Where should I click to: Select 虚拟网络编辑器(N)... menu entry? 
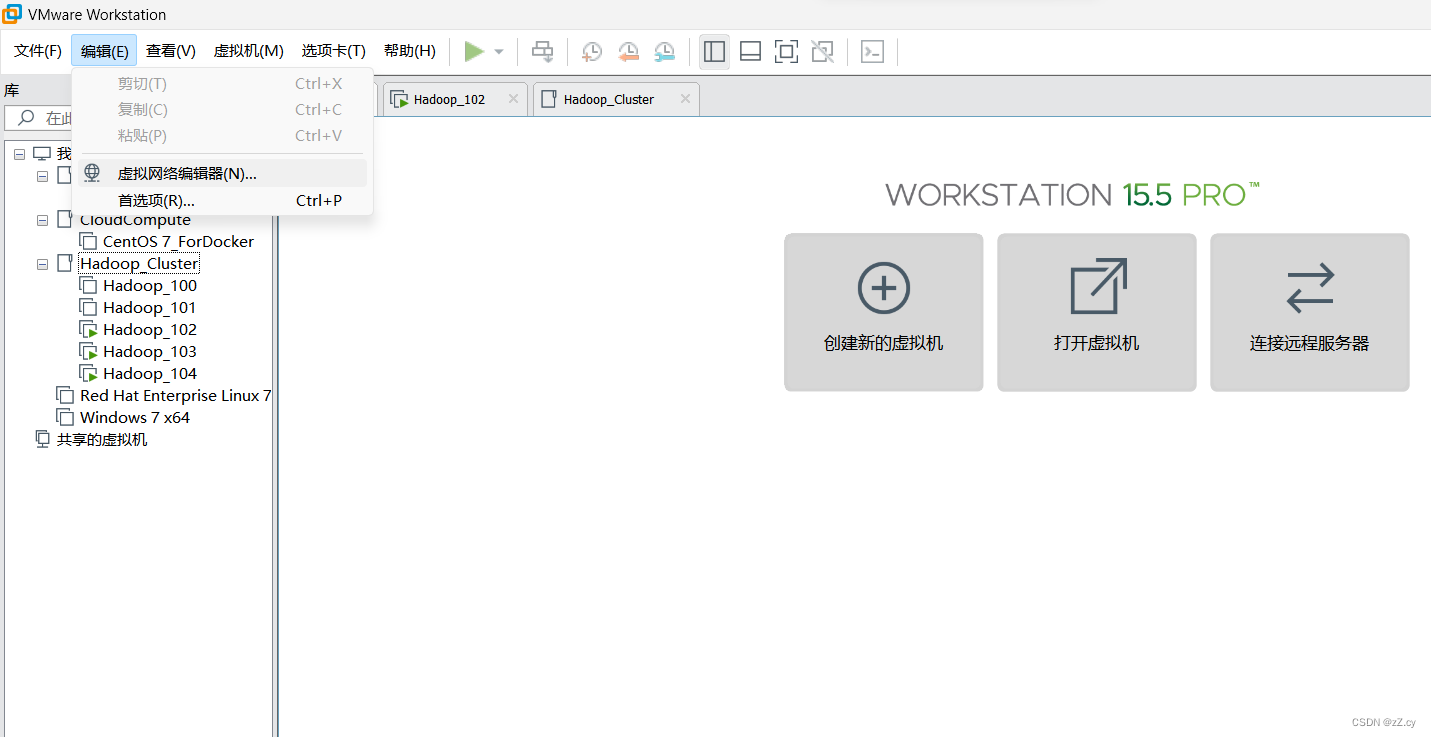click(x=222, y=173)
